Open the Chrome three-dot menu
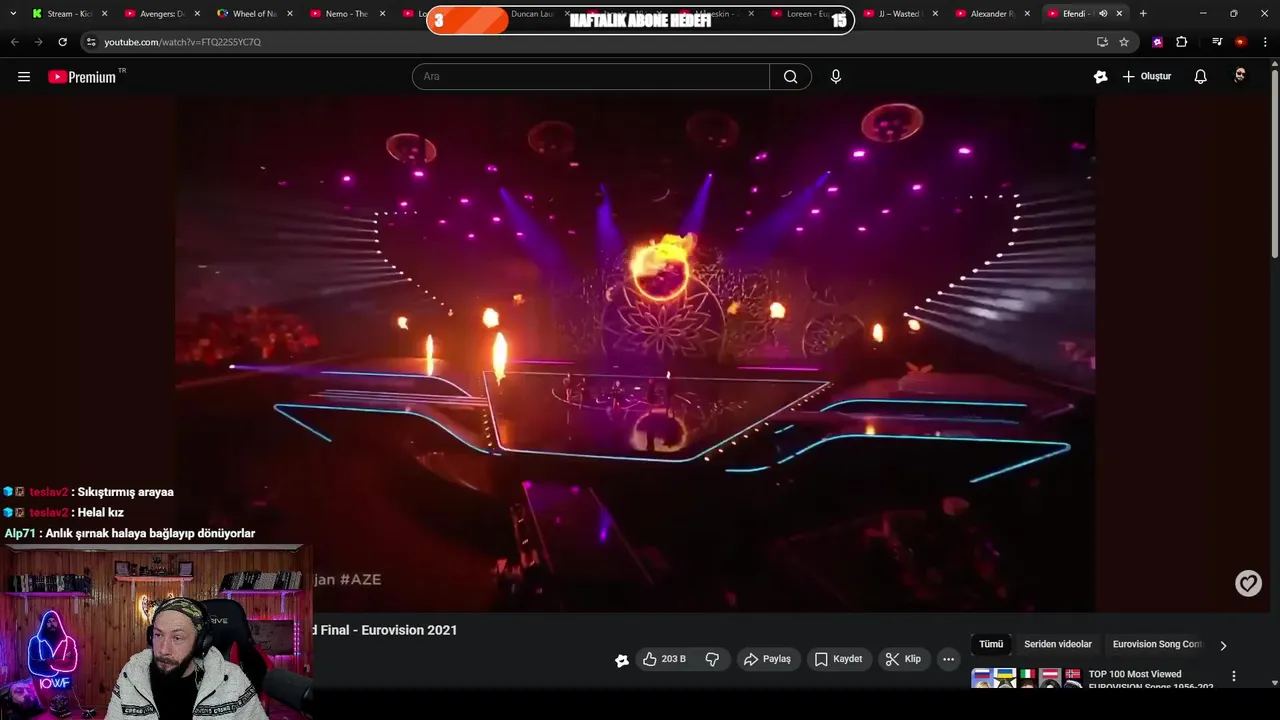The image size is (1280, 720). [x=1265, y=42]
